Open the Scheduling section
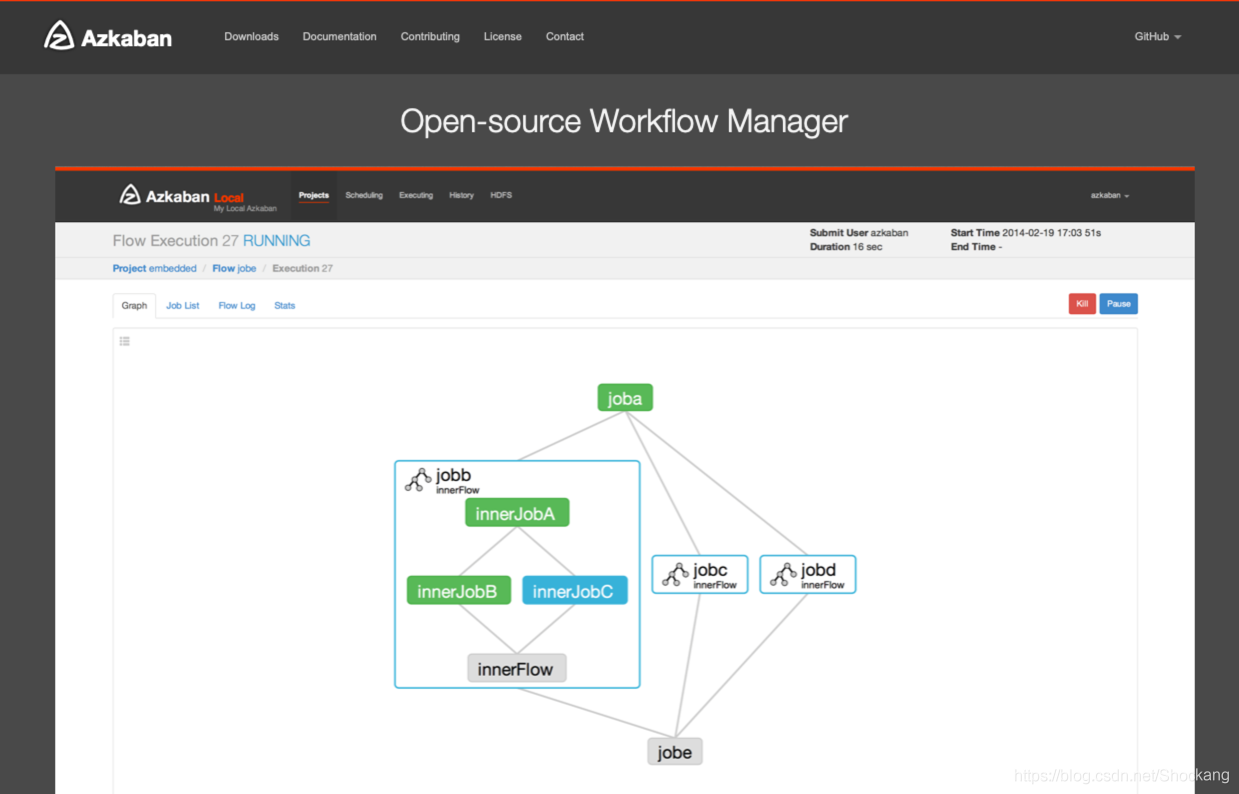Image resolution: width=1239 pixels, height=794 pixels. point(364,195)
